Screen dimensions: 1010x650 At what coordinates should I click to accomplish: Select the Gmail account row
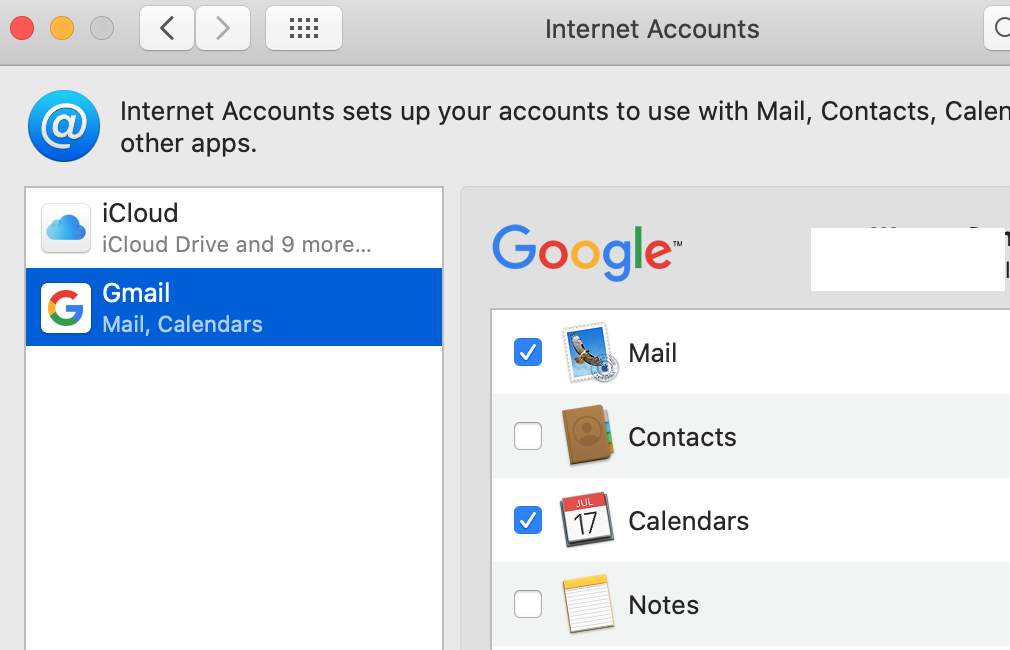click(234, 307)
